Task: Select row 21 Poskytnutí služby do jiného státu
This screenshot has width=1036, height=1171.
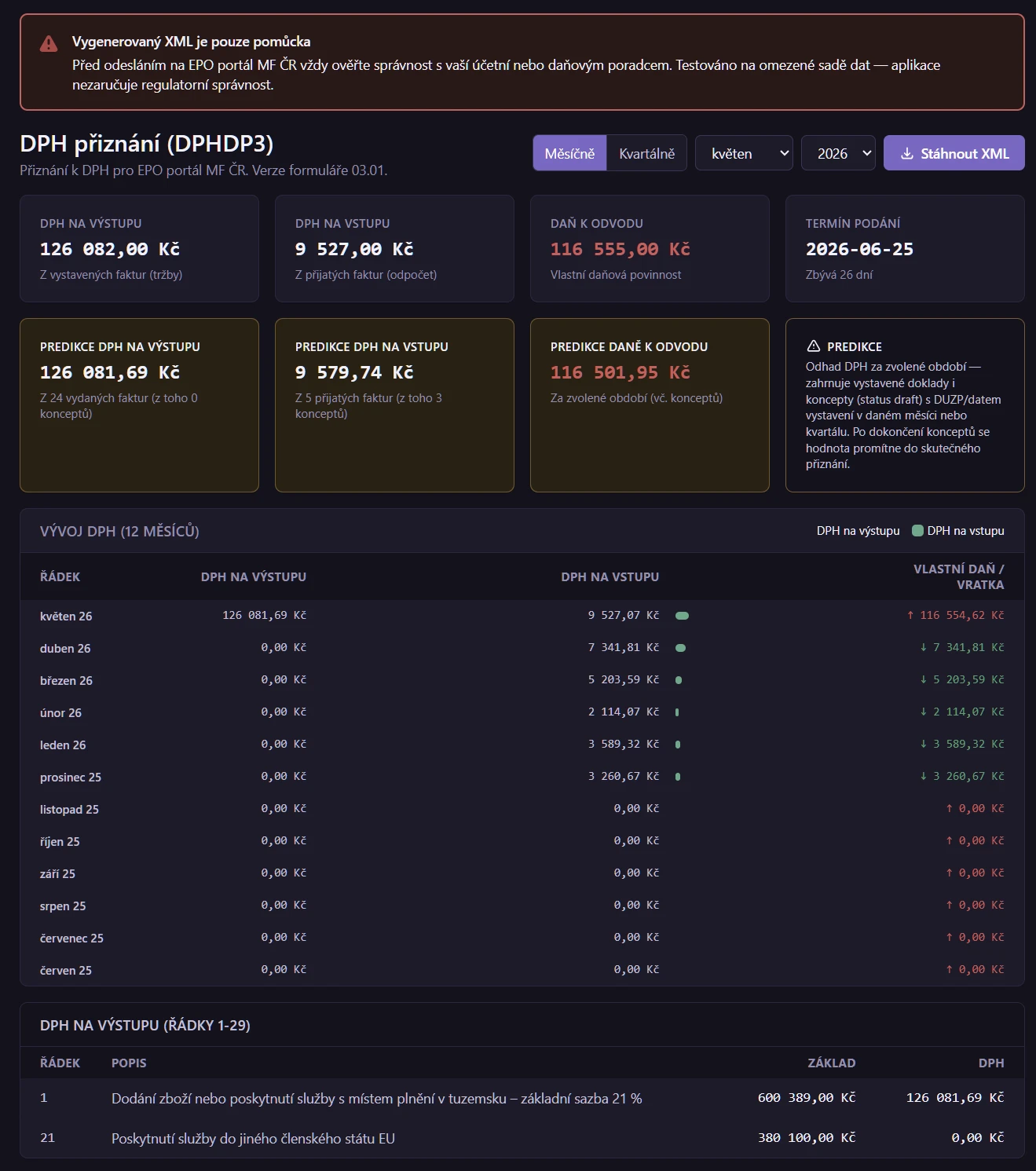Action: click(x=522, y=1138)
